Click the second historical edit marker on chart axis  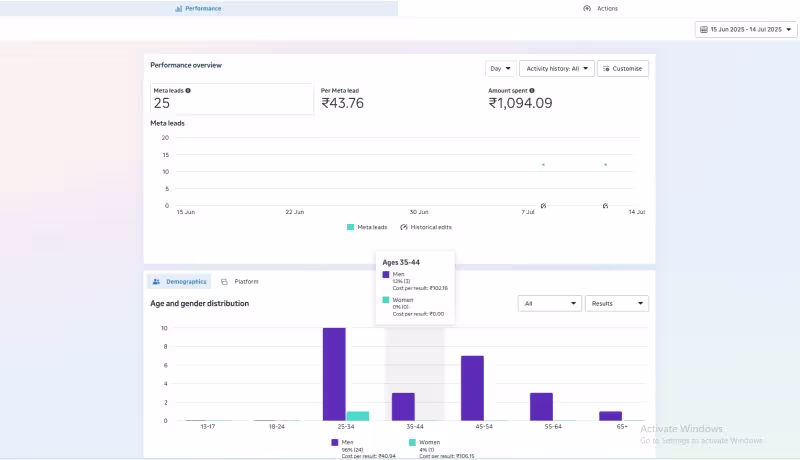605,206
